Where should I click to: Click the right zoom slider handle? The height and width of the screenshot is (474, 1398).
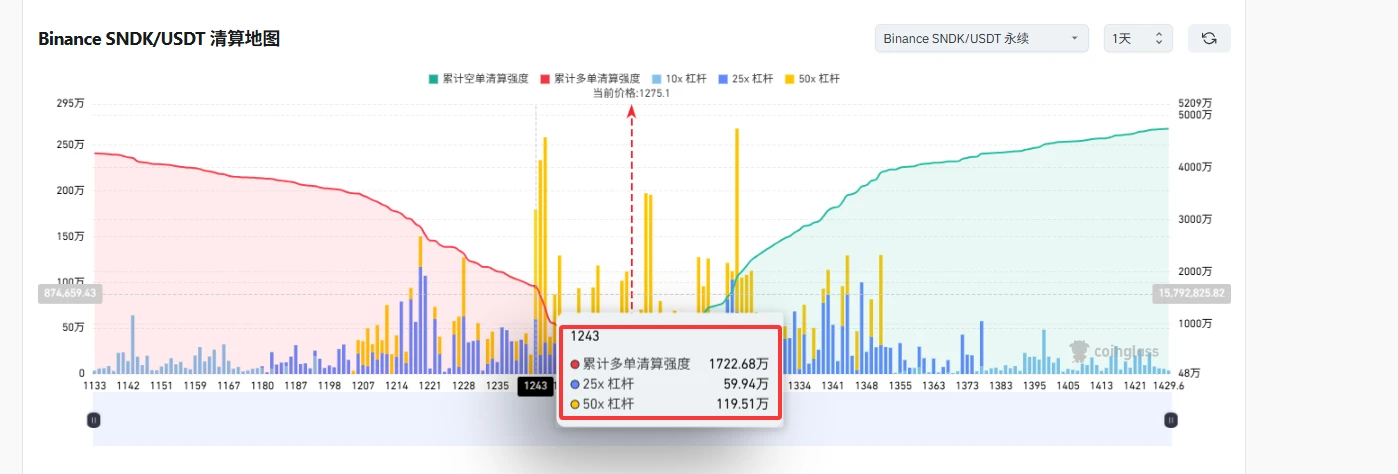tap(1170, 421)
